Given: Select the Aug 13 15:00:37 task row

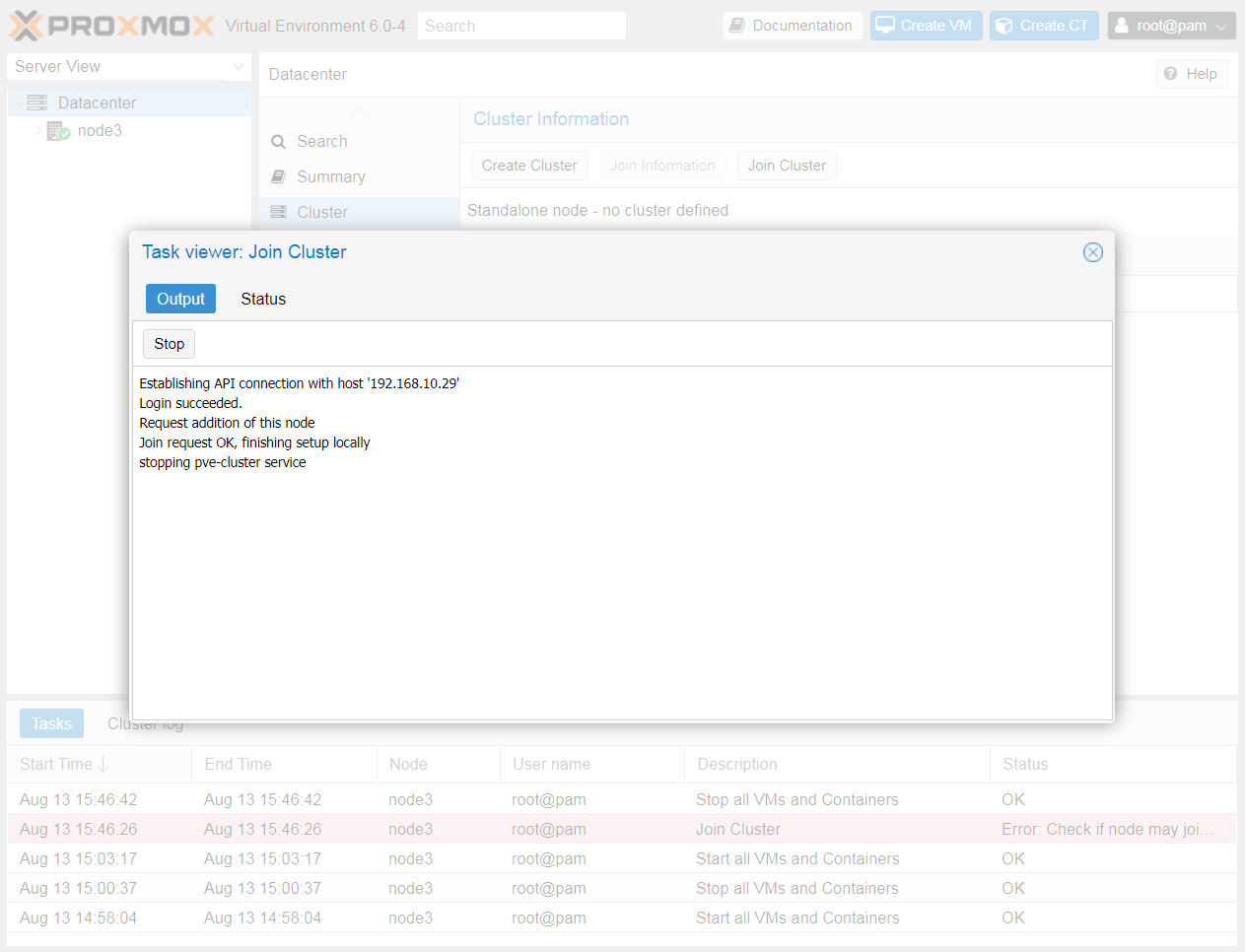Looking at the screenshot, I should pos(622,888).
